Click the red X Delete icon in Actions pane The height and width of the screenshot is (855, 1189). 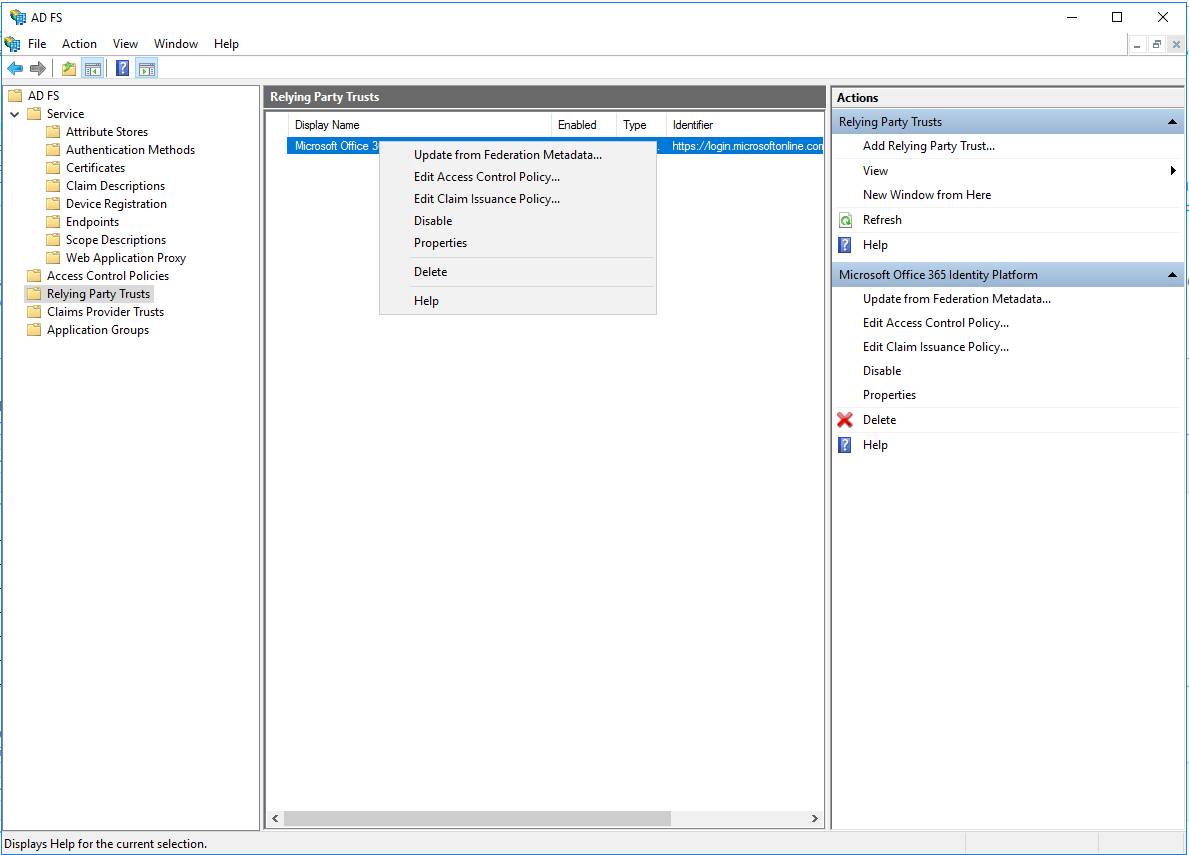(x=845, y=420)
